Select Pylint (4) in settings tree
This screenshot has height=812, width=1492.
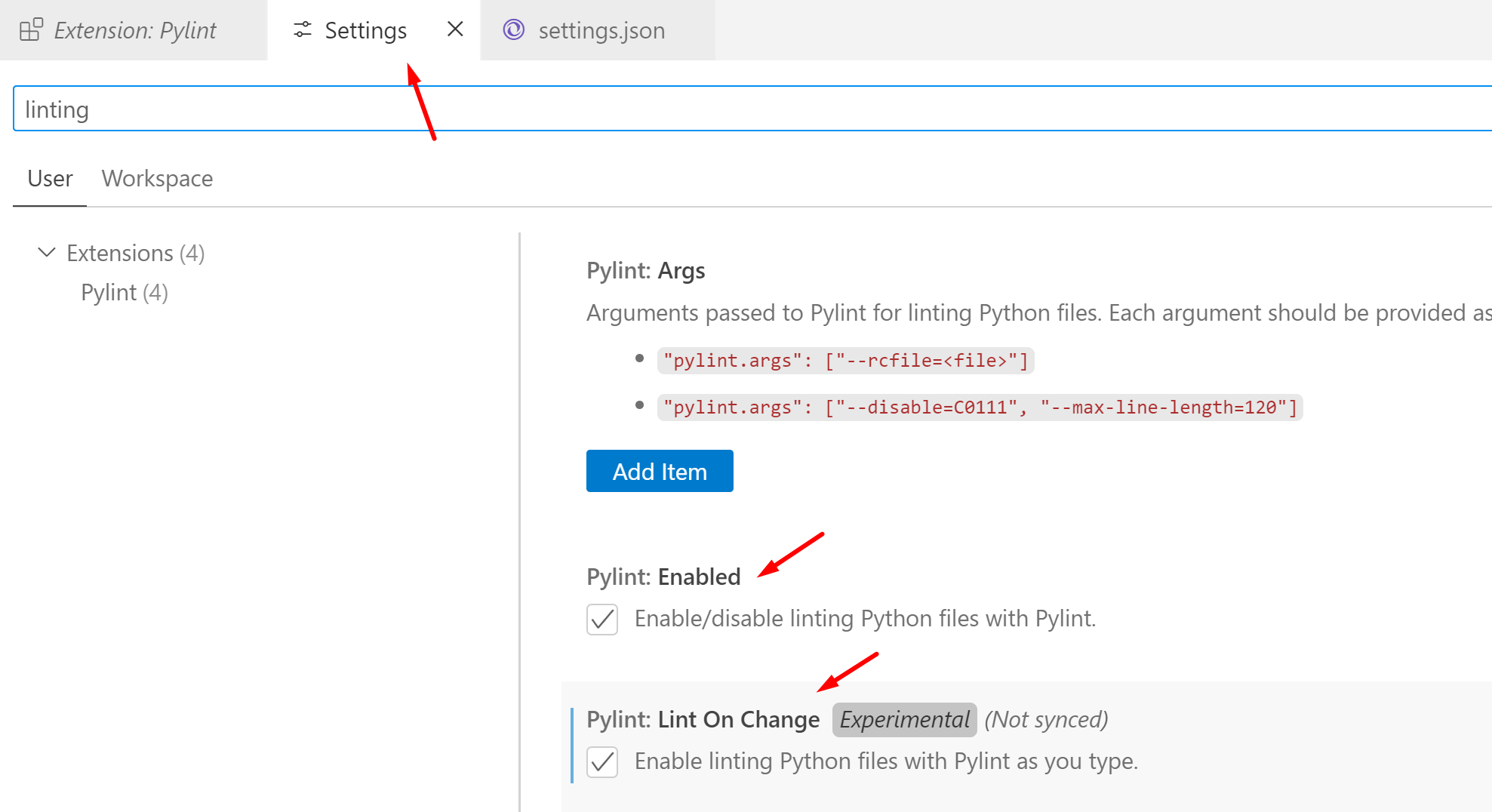(125, 293)
